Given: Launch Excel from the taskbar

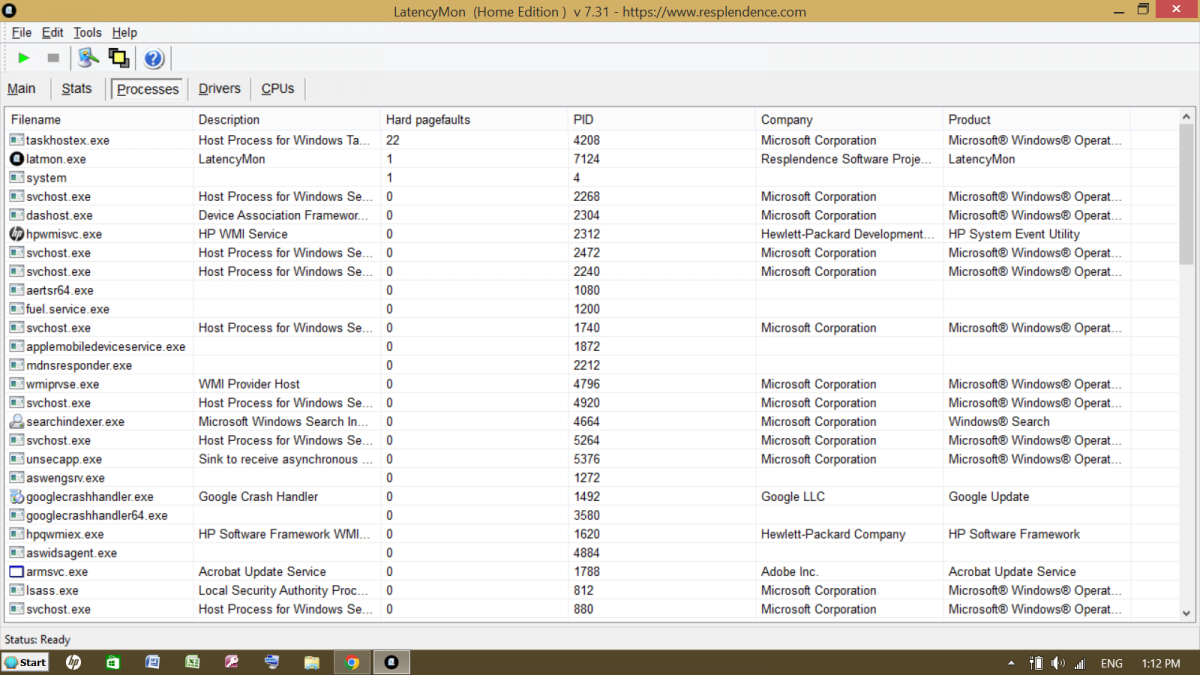Looking at the screenshot, I should [192, 662].
